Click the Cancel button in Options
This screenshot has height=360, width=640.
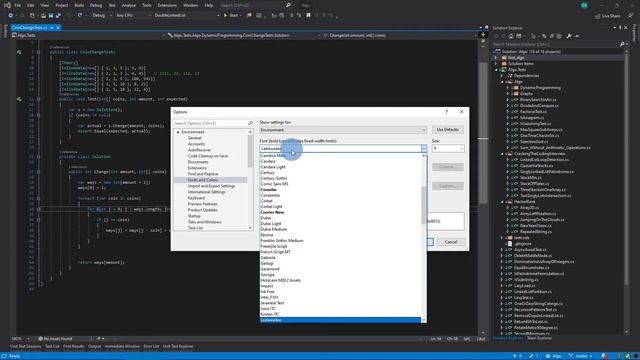451,242
